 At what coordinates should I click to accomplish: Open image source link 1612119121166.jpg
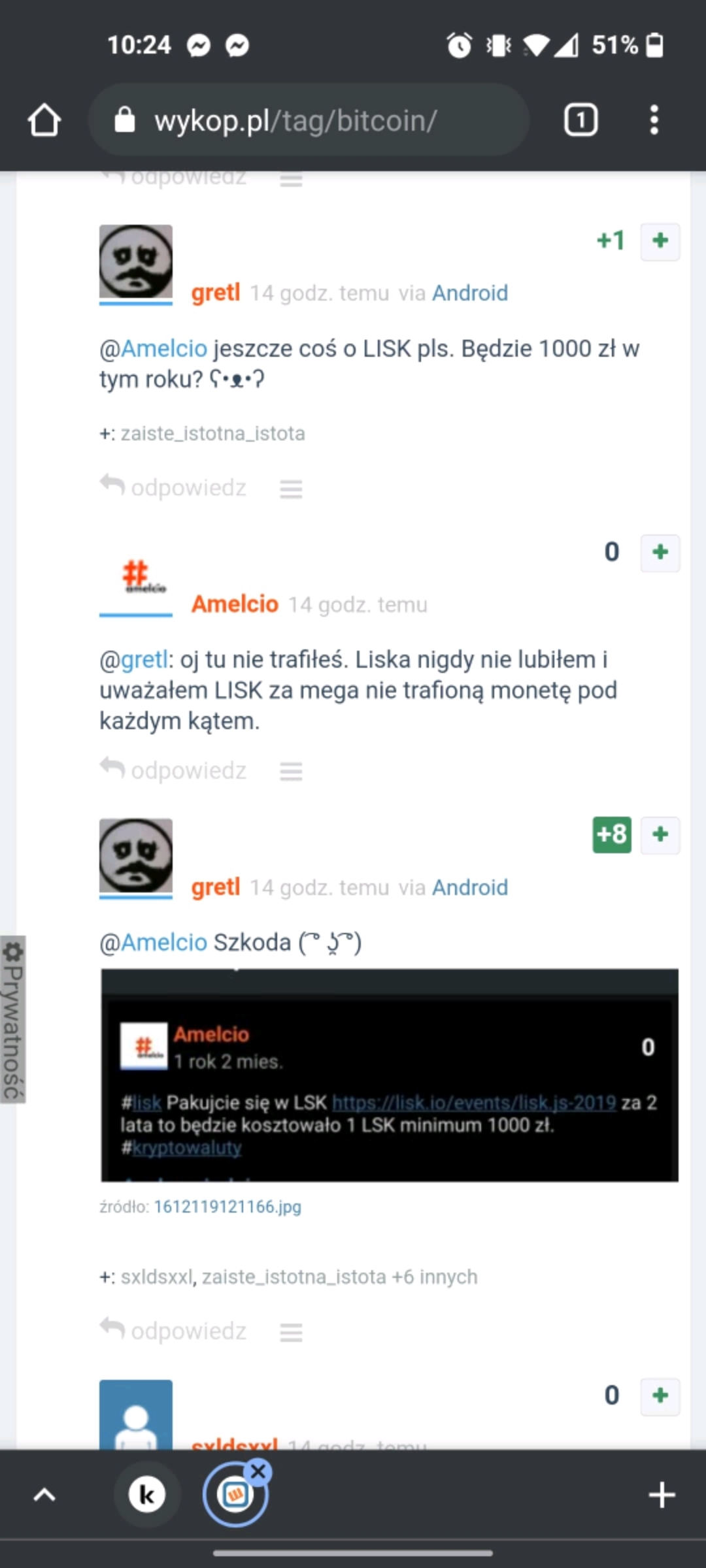227,1207
